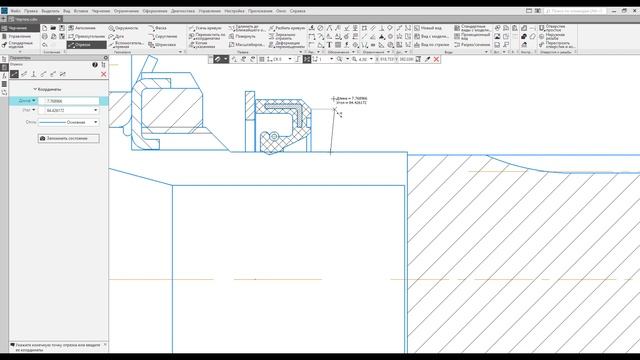640x360 pixels.
Task: Toggle the snap button on view toolbar
Action: click(218, 59)
